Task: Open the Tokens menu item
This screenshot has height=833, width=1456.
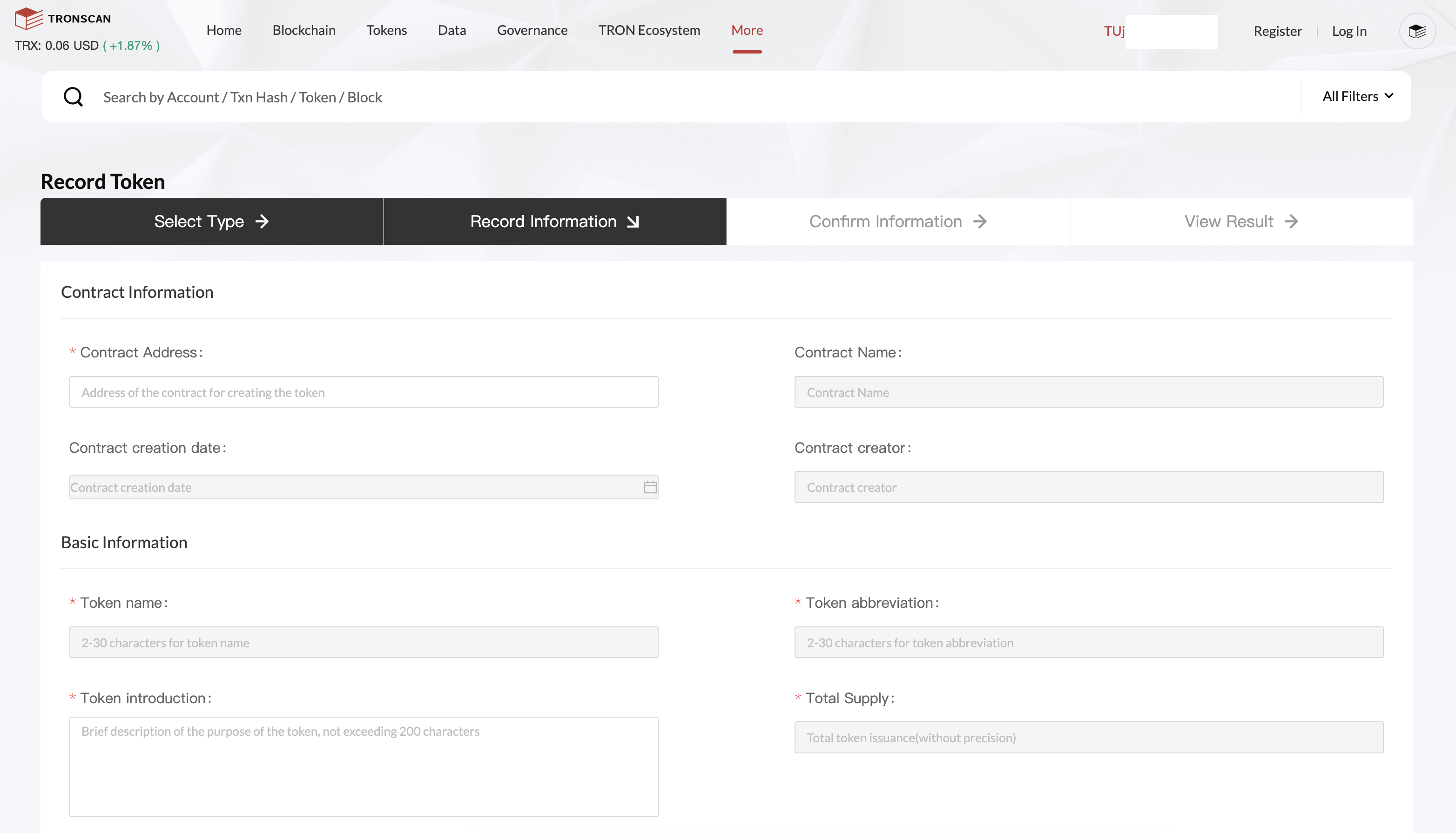Action: [x=387, y=29]
